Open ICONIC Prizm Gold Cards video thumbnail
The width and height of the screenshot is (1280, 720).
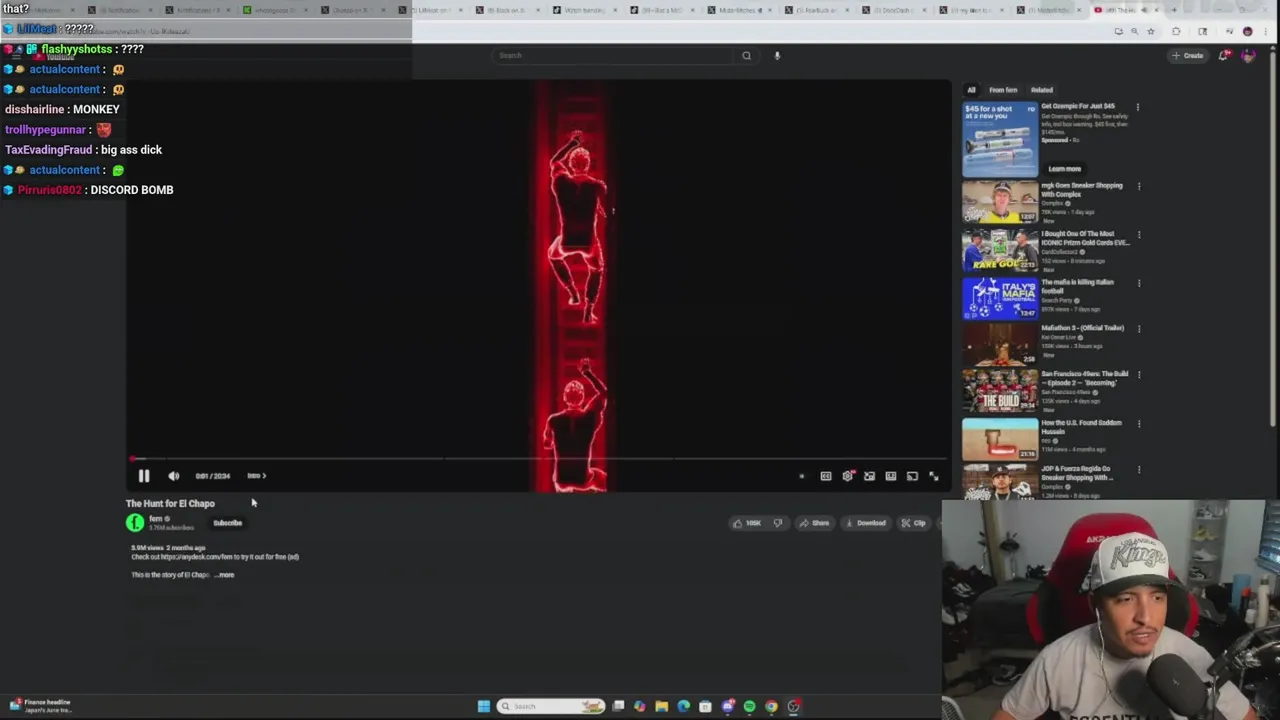pyautogui.click(x=1000, y=251)
